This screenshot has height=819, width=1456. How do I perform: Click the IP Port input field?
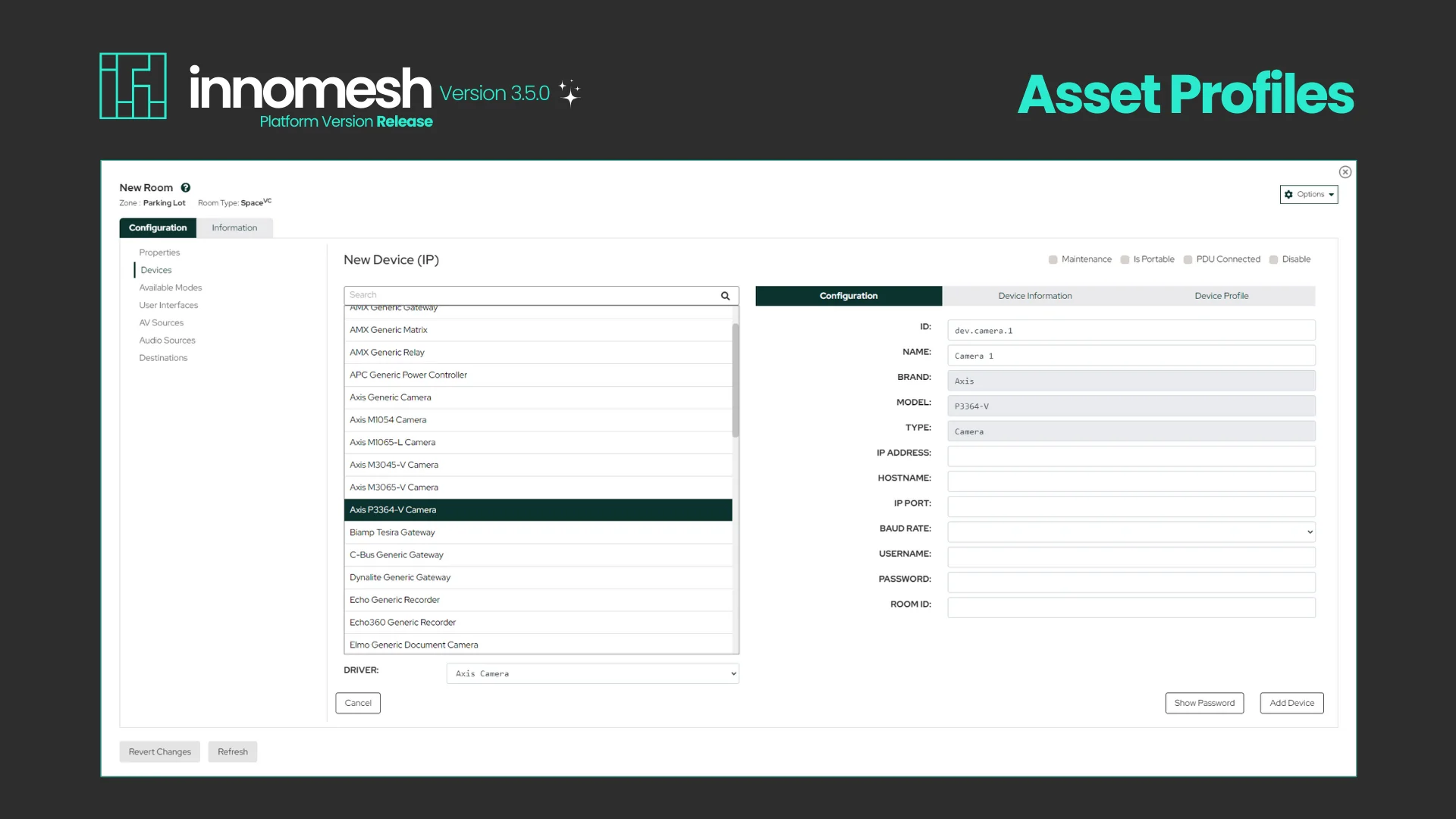tap(1131, 507)
